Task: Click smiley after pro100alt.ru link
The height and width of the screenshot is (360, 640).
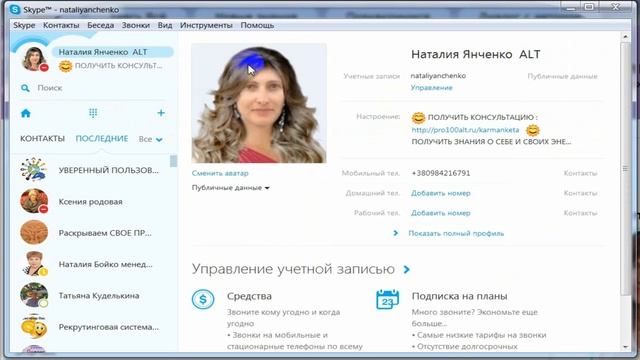Action: pyautogui.click(x=532, y=130)
